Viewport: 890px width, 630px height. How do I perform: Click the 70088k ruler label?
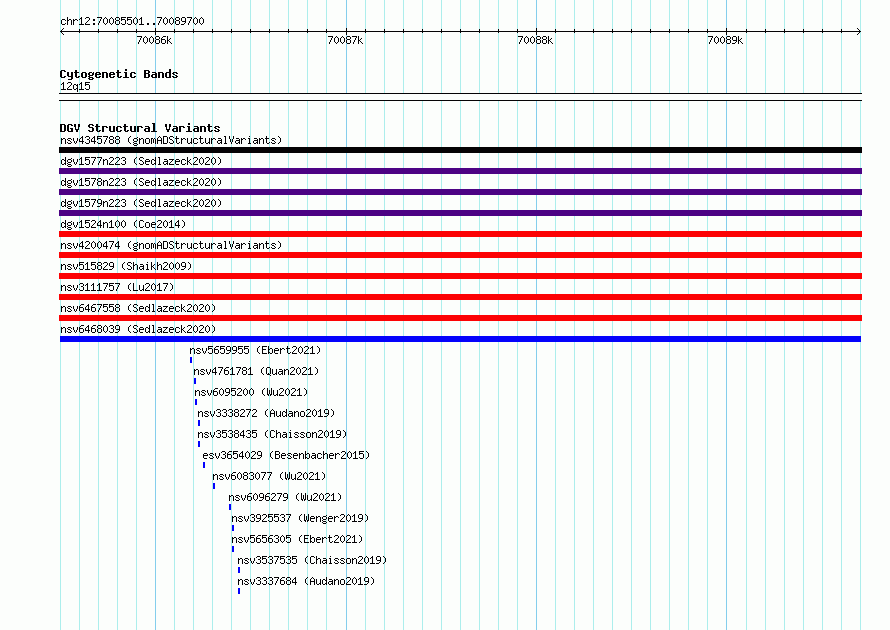535,40
